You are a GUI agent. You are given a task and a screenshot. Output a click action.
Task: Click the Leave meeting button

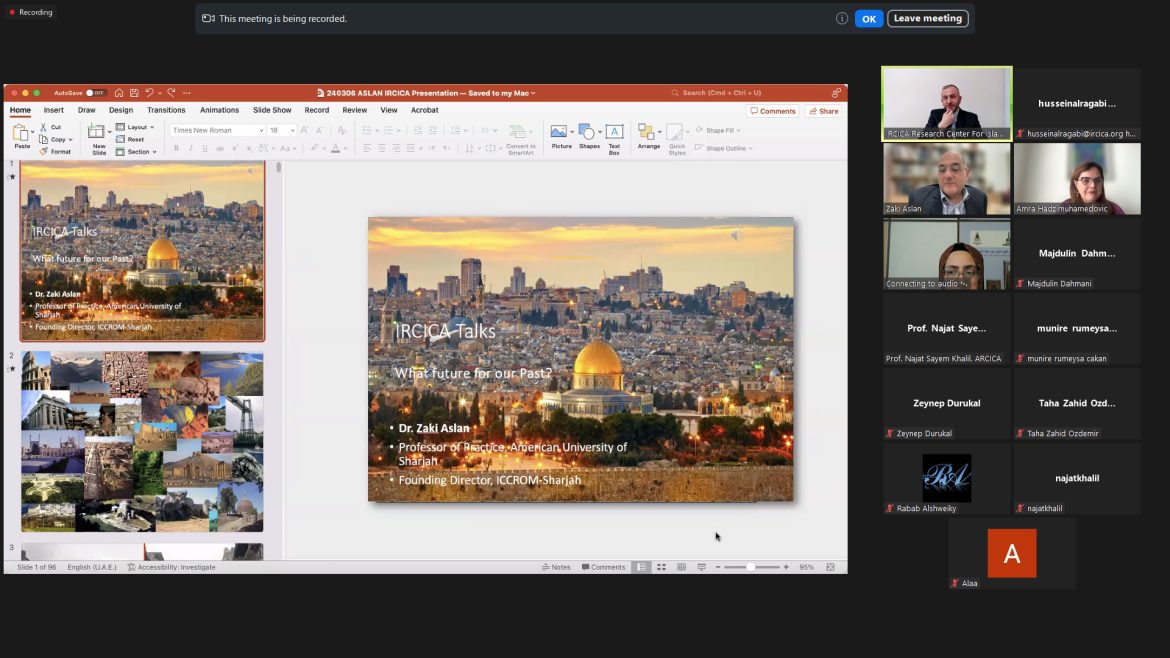point(927,18)
